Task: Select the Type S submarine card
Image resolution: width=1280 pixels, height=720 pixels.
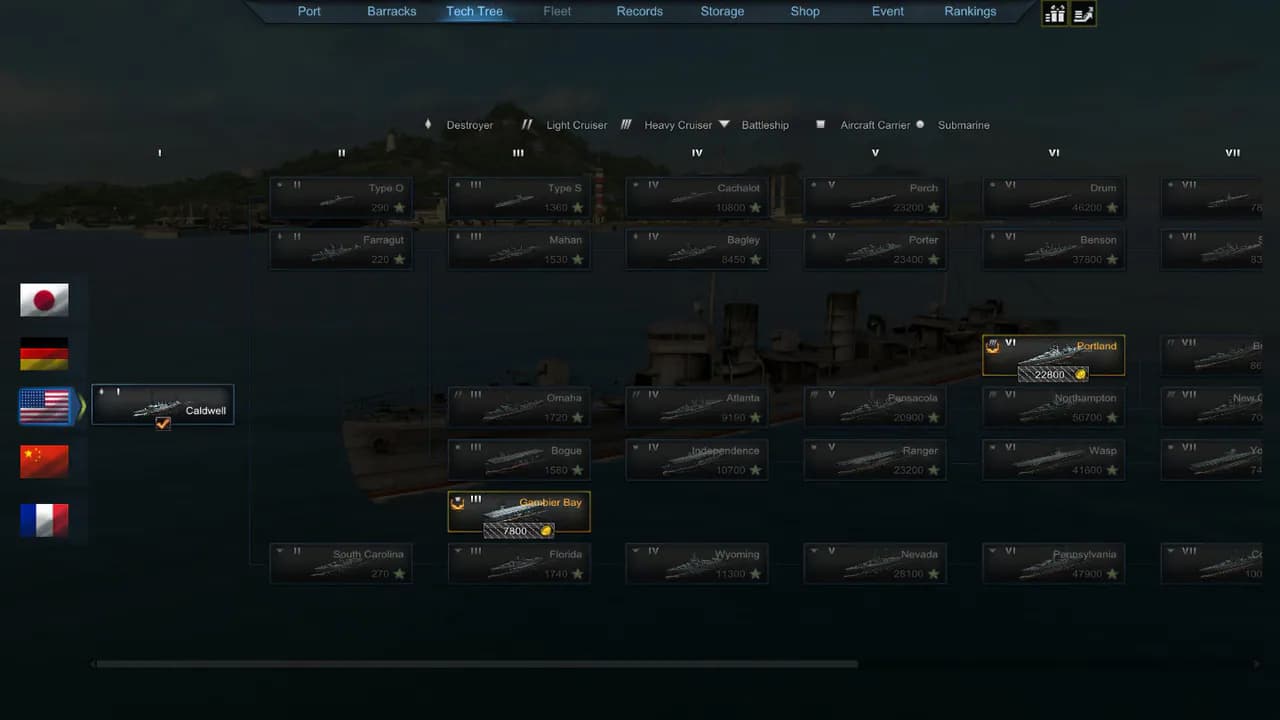Action: tap(519, 198)
